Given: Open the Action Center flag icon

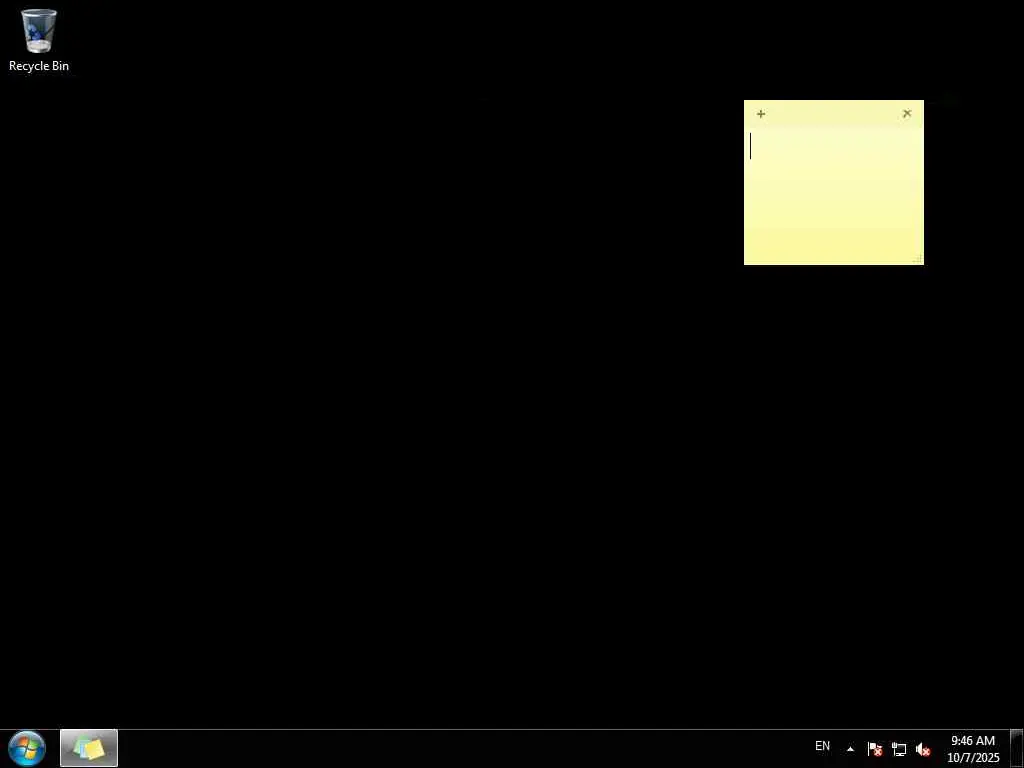Looking at the screenshot, I should coord(874,749).
